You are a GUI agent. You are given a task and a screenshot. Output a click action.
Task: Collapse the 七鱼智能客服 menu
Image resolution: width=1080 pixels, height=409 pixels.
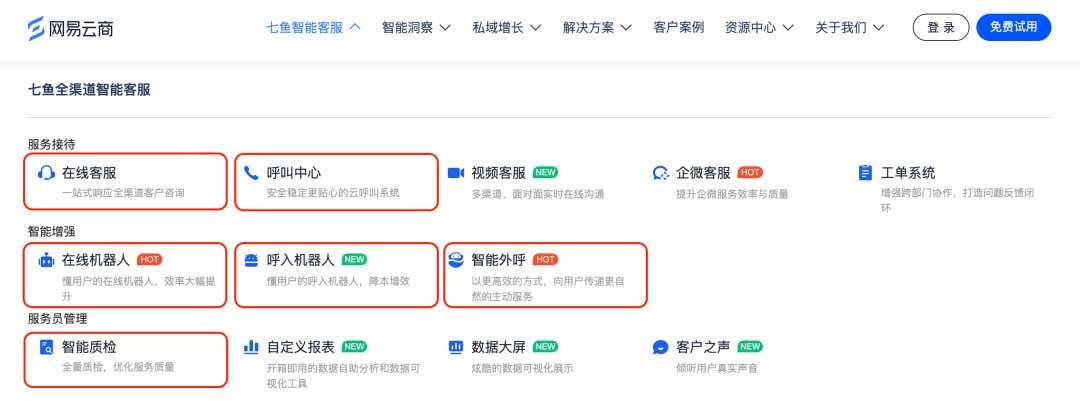(313, 27)
